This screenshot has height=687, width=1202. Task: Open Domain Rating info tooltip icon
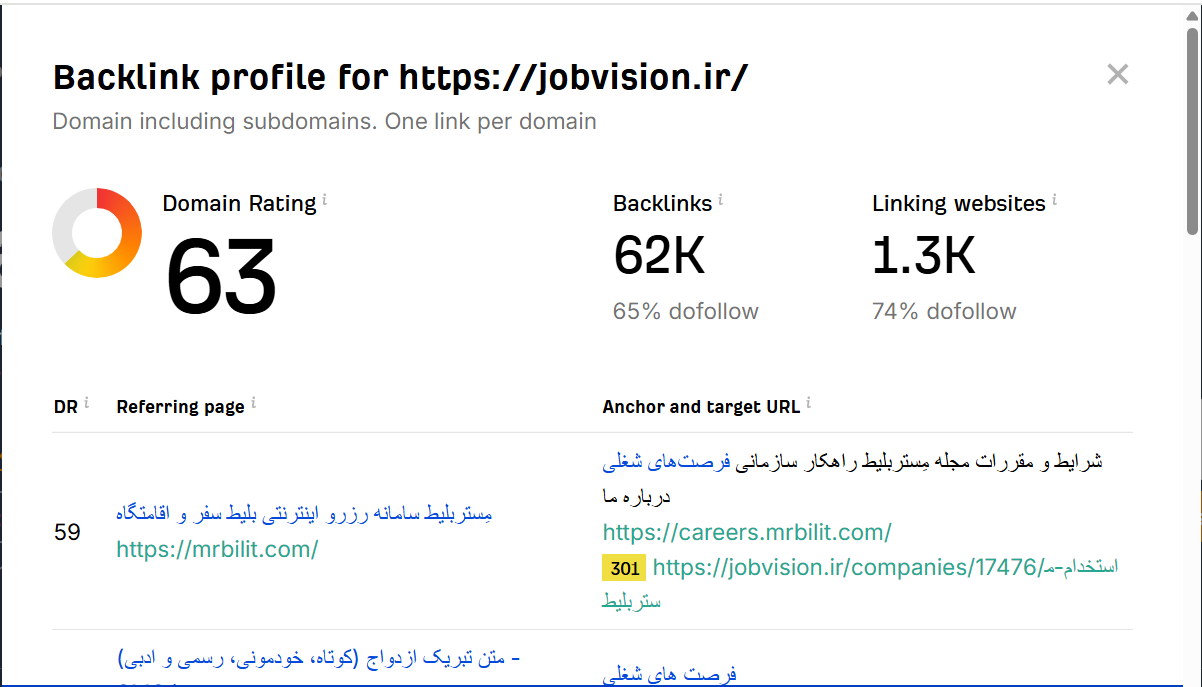(x=324, y=197)
